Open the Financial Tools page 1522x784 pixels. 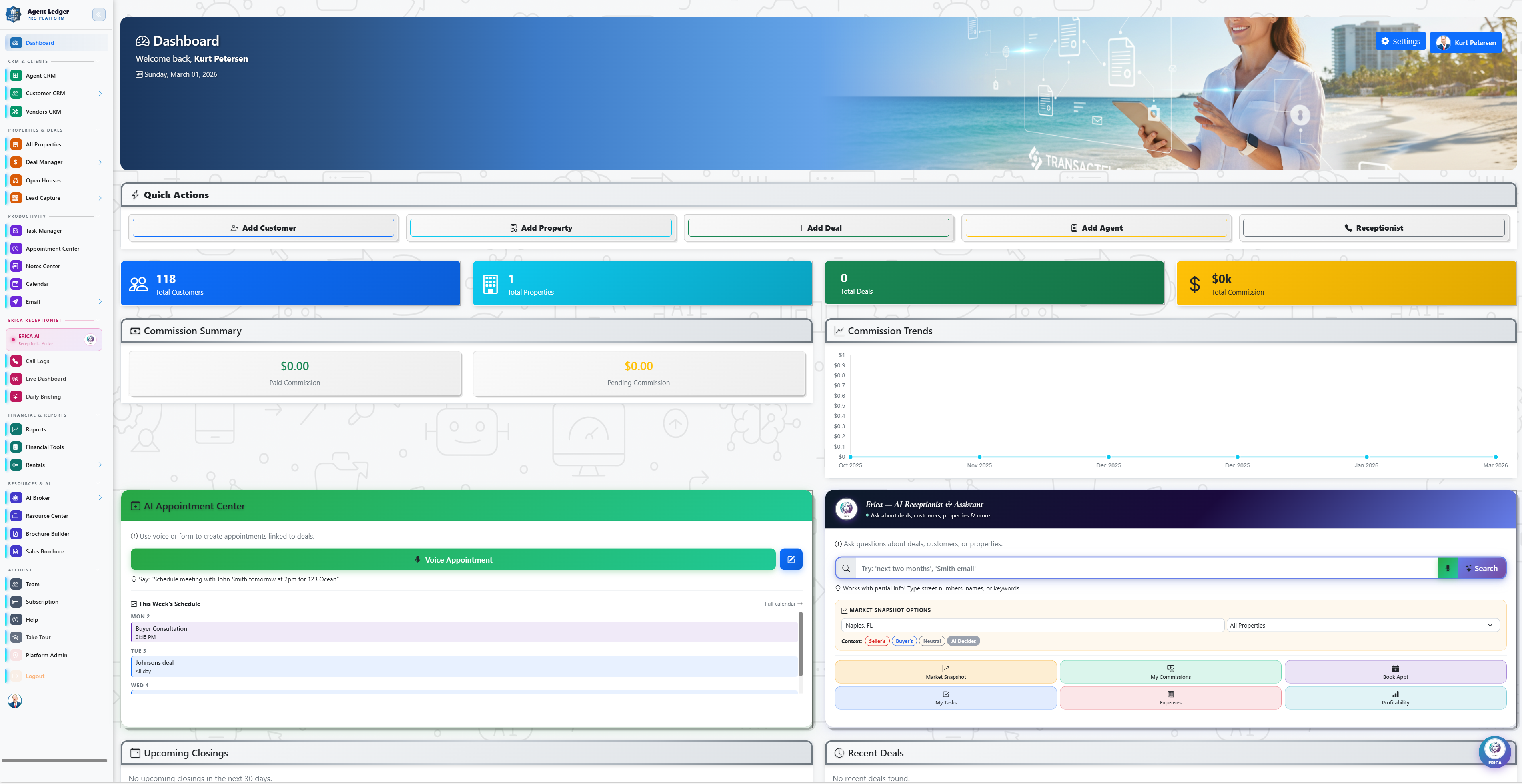click(x=44, y=447)
